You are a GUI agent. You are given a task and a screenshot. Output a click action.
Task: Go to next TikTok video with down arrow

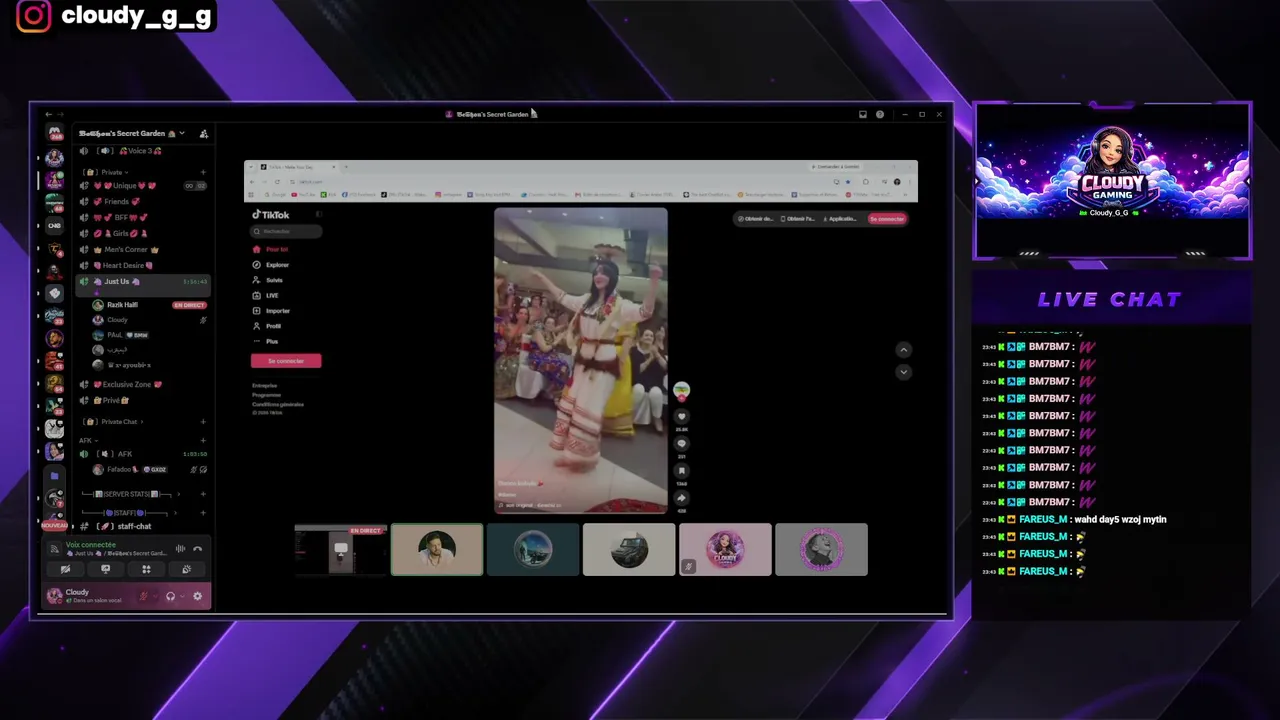pos(903,372)
